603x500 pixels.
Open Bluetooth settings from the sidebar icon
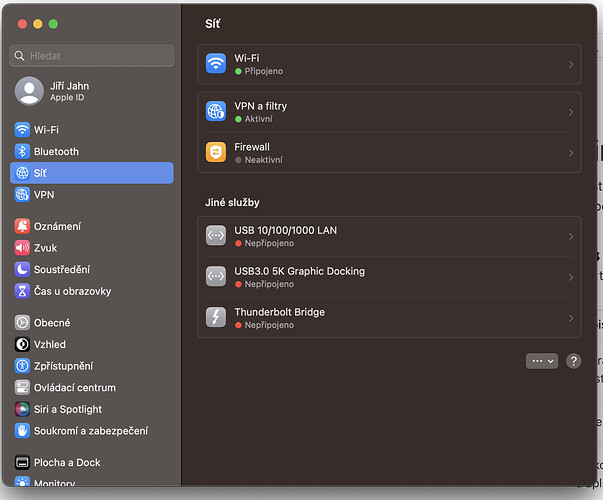click(x=22, y=152)
